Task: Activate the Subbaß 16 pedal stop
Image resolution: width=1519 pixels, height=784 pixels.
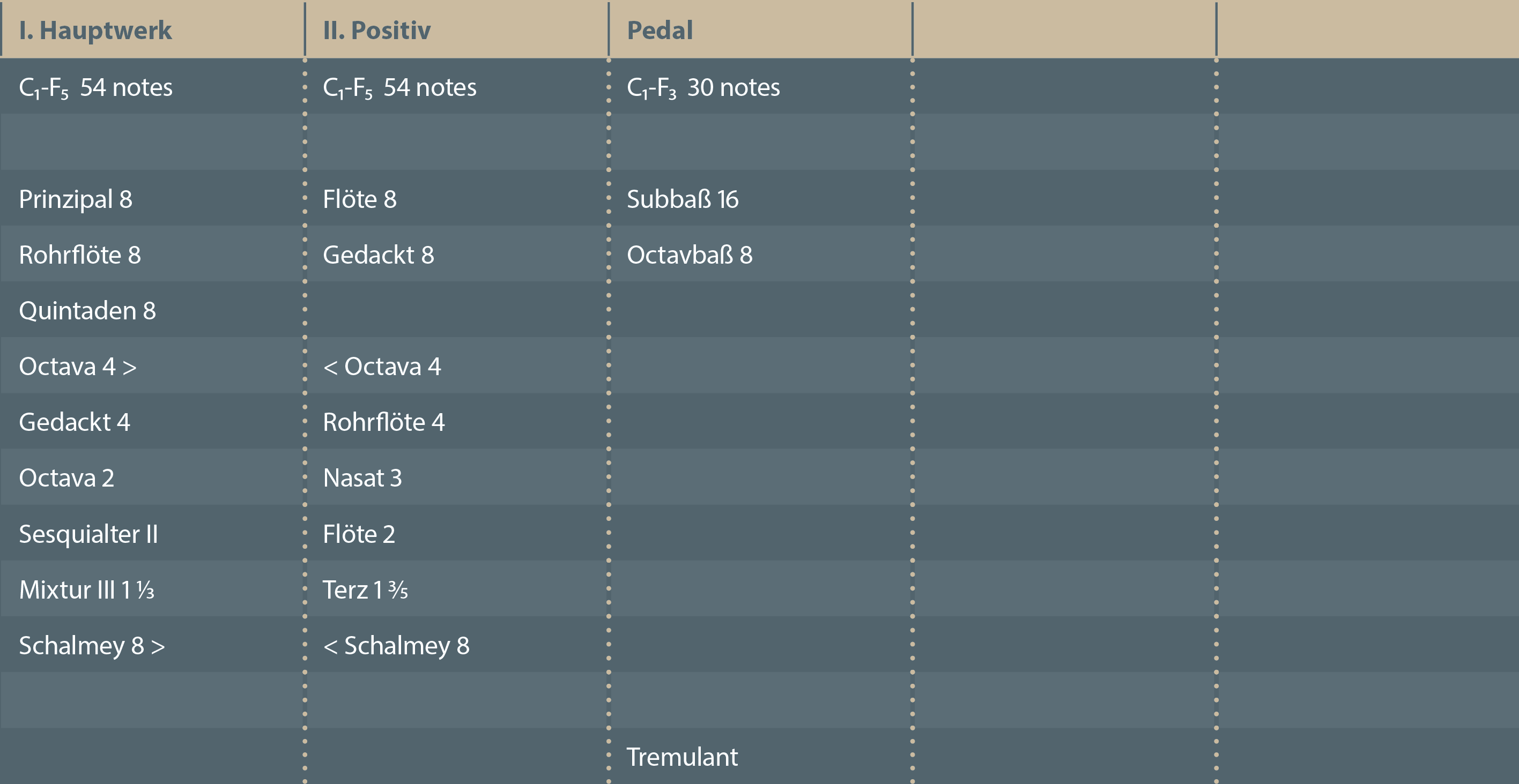Action: tap(682, 199)
